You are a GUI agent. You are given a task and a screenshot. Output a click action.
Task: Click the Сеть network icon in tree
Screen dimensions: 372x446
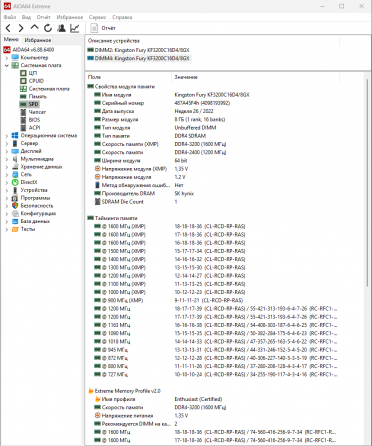click(x=15, y=174)
